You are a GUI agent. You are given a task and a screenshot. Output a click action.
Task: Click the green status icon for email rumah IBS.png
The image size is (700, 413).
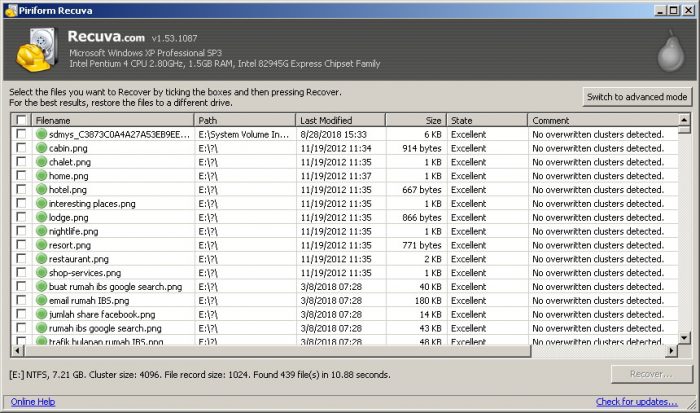tap(42, 300)
